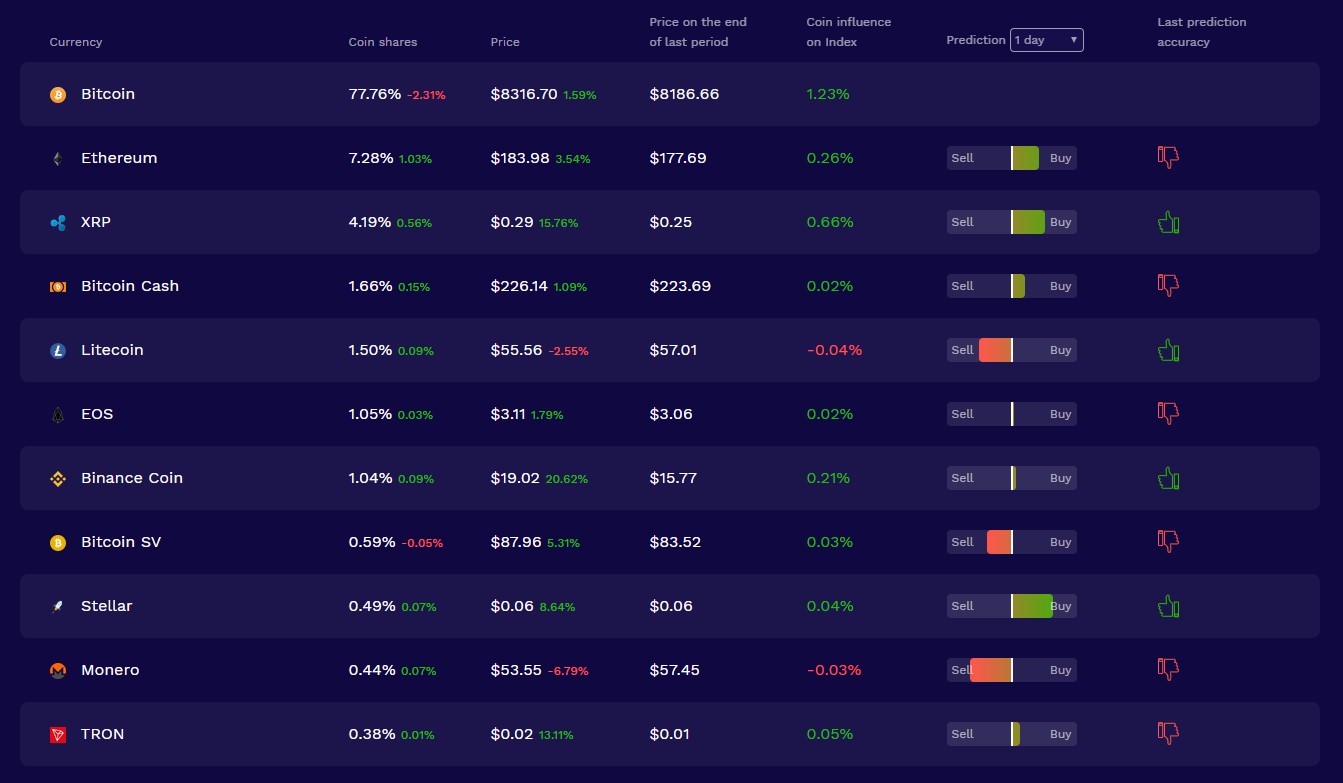Click the Coin shares column header
The width and height of the screenshot is (1343, 783).
coord(383,42)
